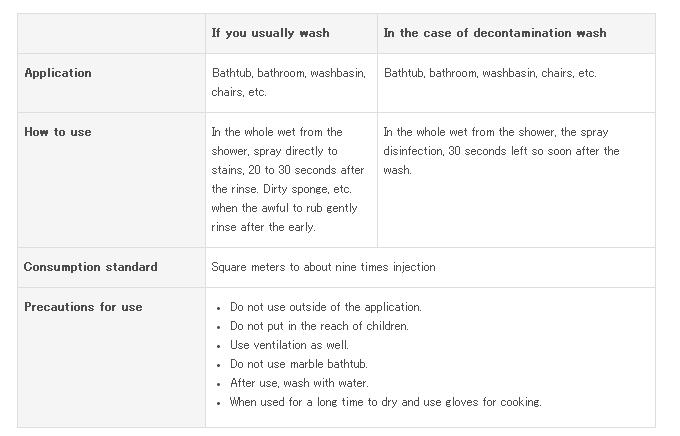680x436 pixels.
Task: Click the "Use ventilation as well." bullet
Action: pyautogui.click(x=289, y=345)
